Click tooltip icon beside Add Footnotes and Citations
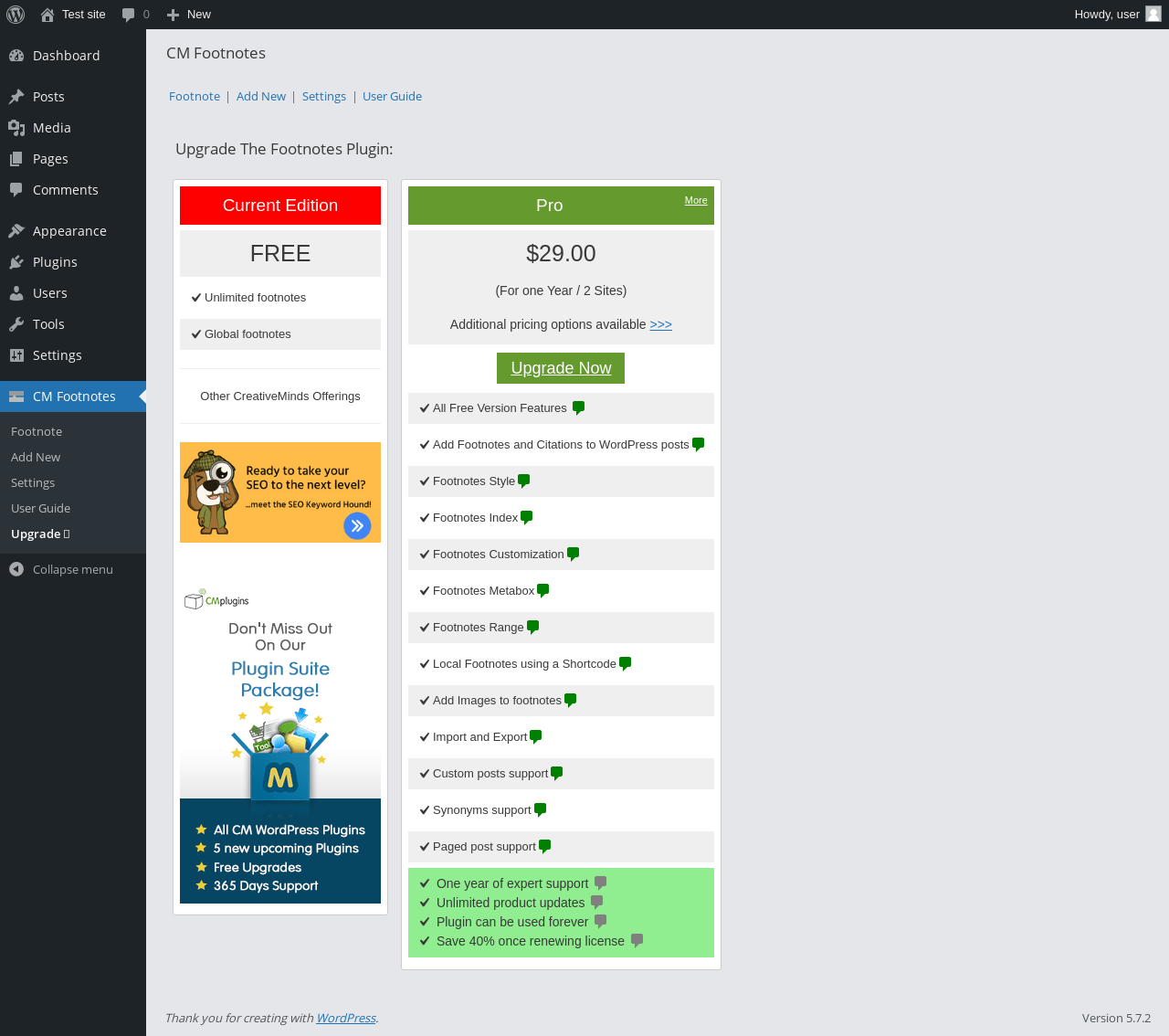The height and width of the screenshot is (1036, 1169). click(699, 445)
